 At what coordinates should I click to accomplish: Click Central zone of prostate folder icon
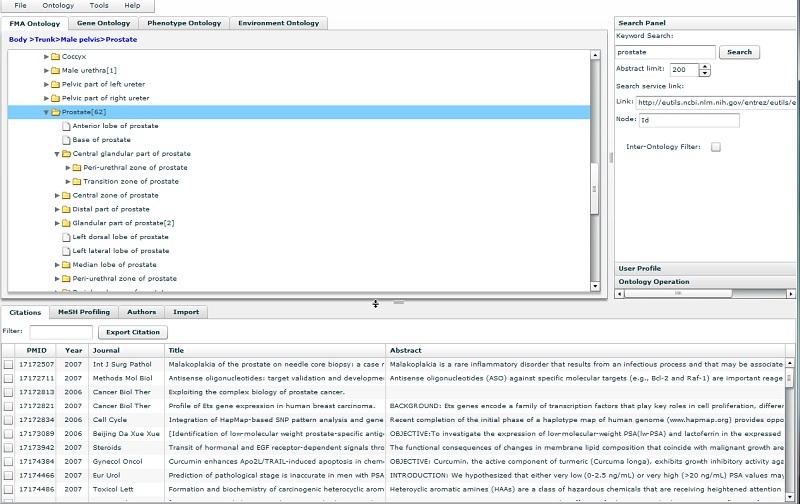coord(66,195)
